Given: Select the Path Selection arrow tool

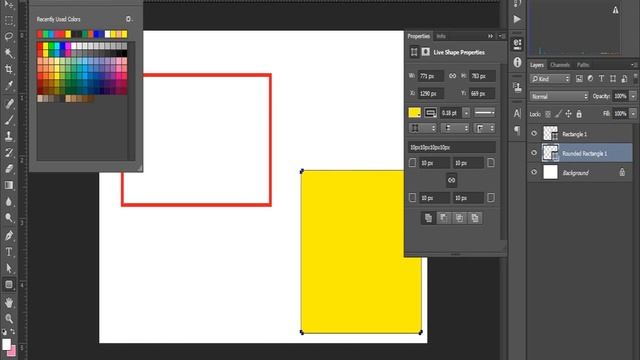Looking at the screenshot, I should [9, 268].
